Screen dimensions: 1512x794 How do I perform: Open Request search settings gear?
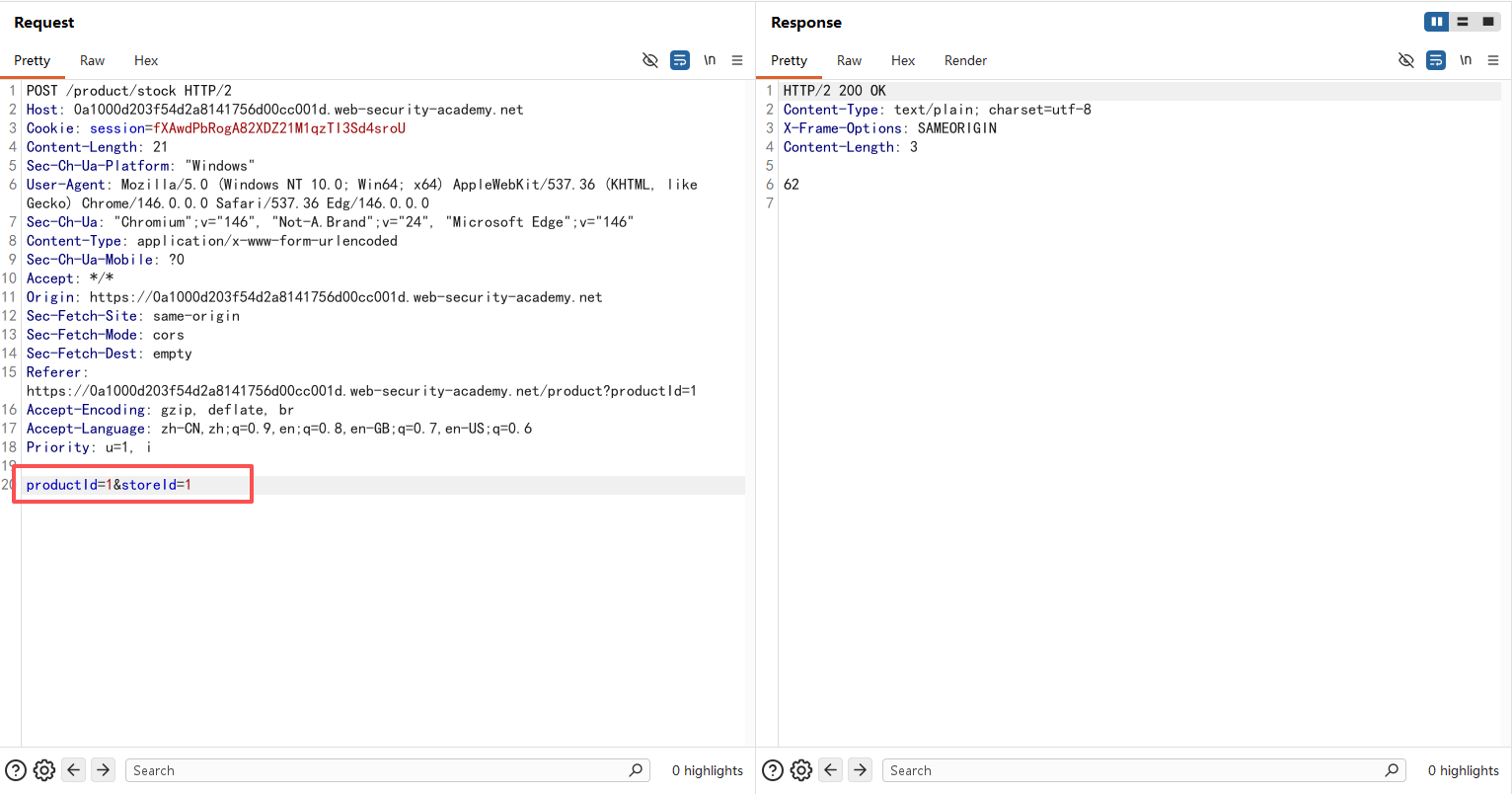(x=44, y=770)
